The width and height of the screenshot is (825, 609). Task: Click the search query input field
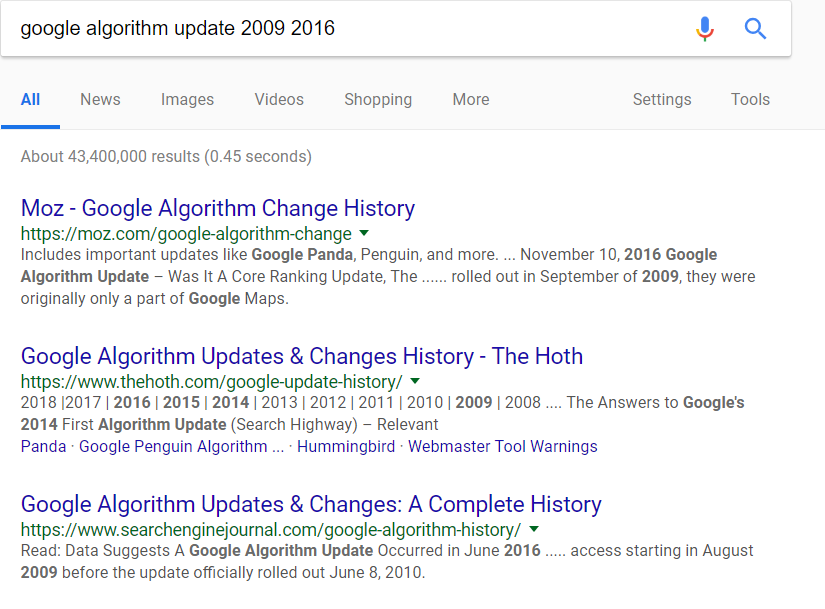(347, 28)
